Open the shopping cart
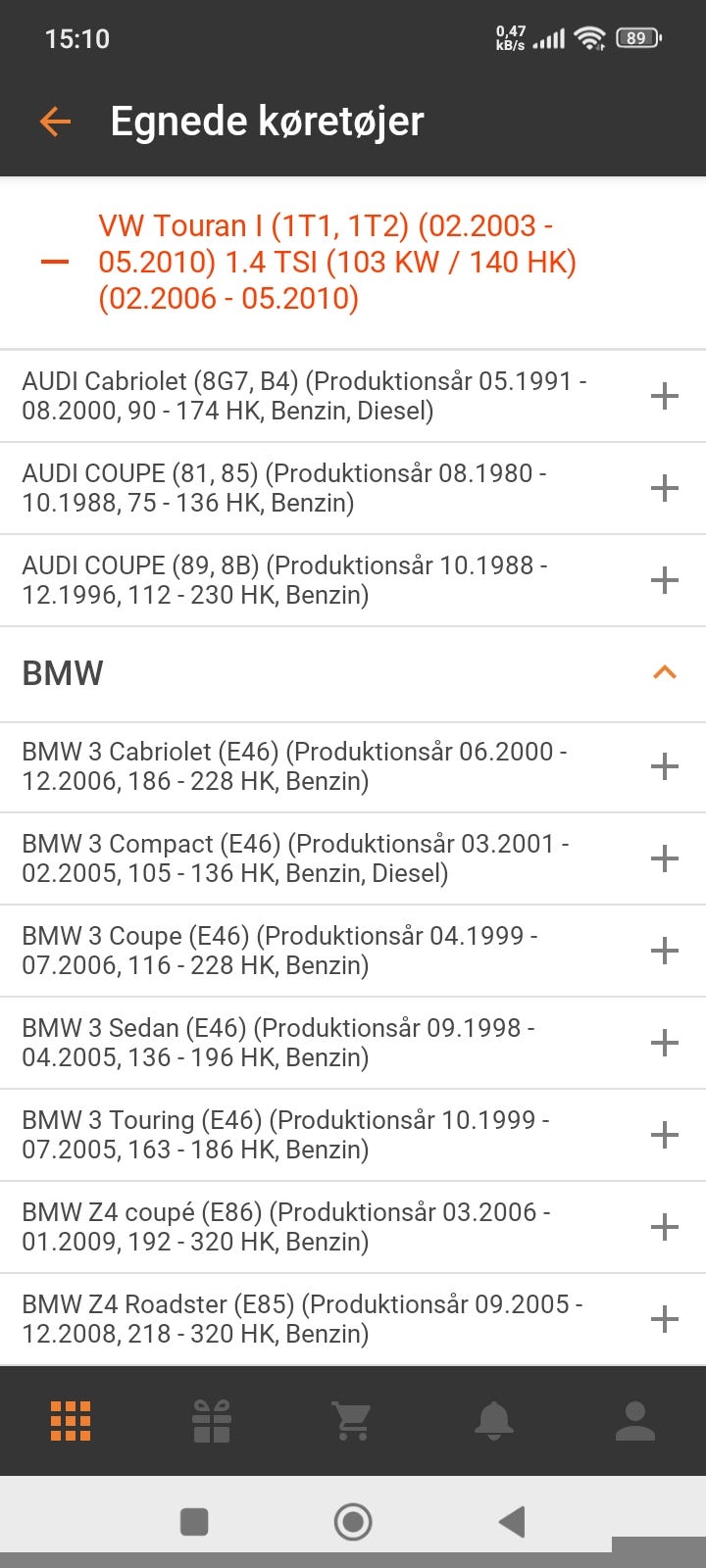Image resolution: width=706 pixels, height=1568 pixels. click(x=352, y=1421)
